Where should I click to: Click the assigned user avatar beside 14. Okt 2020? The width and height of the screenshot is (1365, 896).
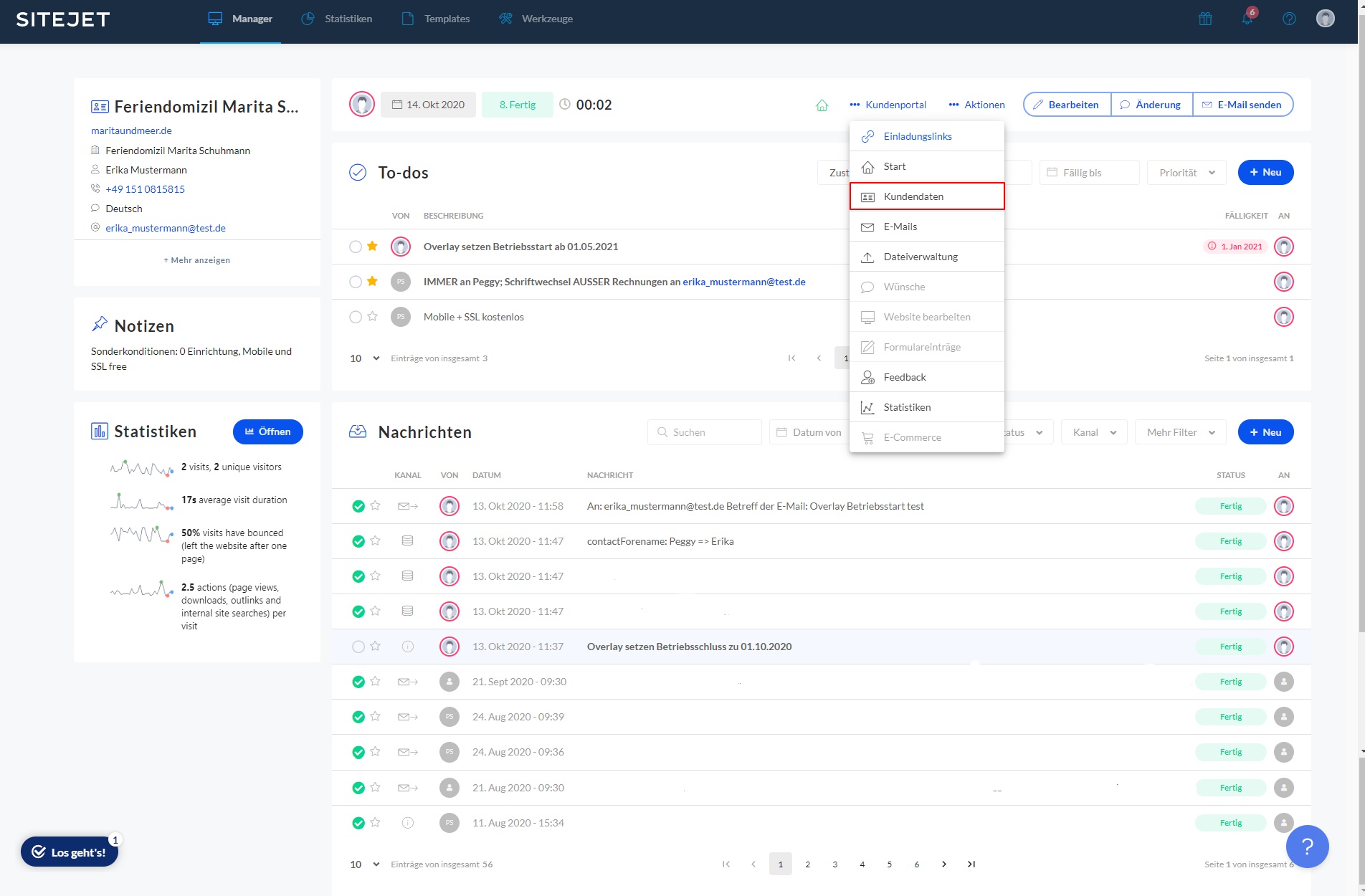point(362,105)
